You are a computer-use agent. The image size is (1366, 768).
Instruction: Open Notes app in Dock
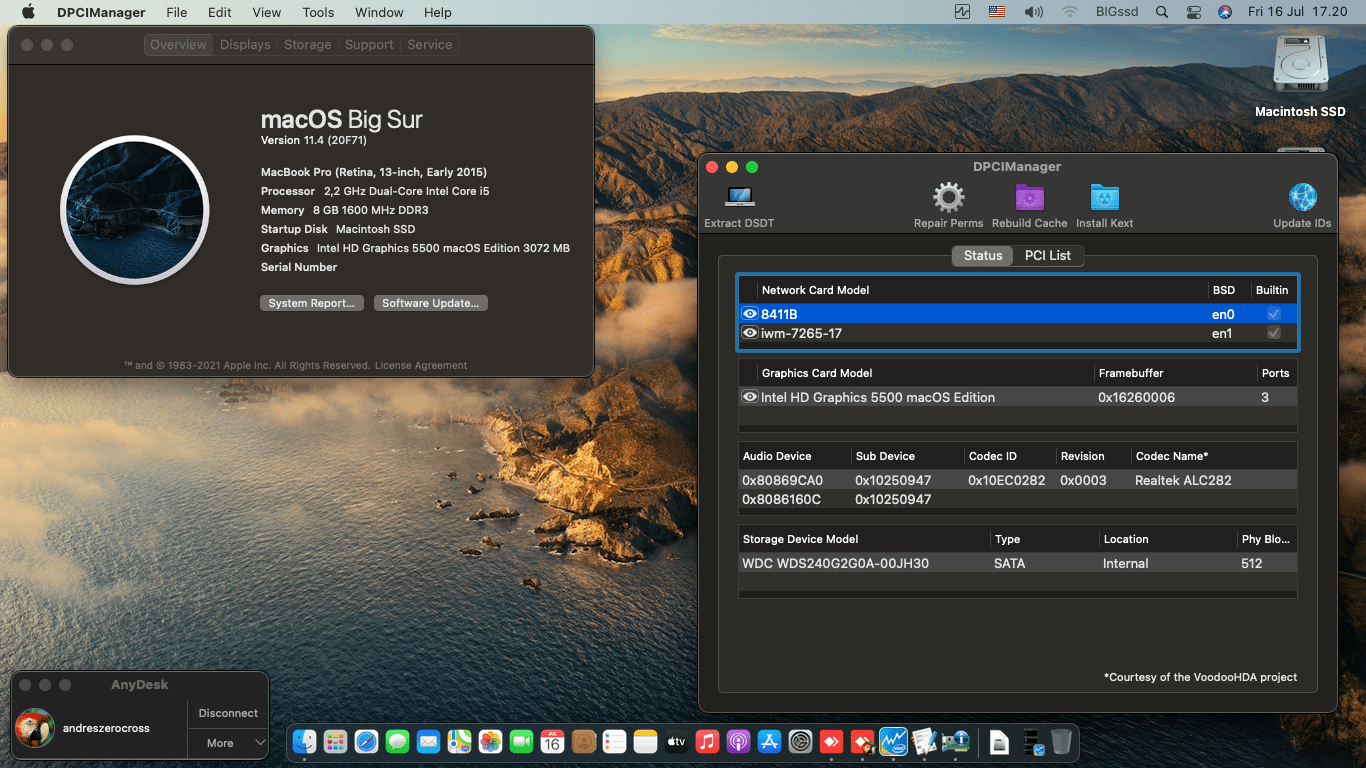coord(645,741)
